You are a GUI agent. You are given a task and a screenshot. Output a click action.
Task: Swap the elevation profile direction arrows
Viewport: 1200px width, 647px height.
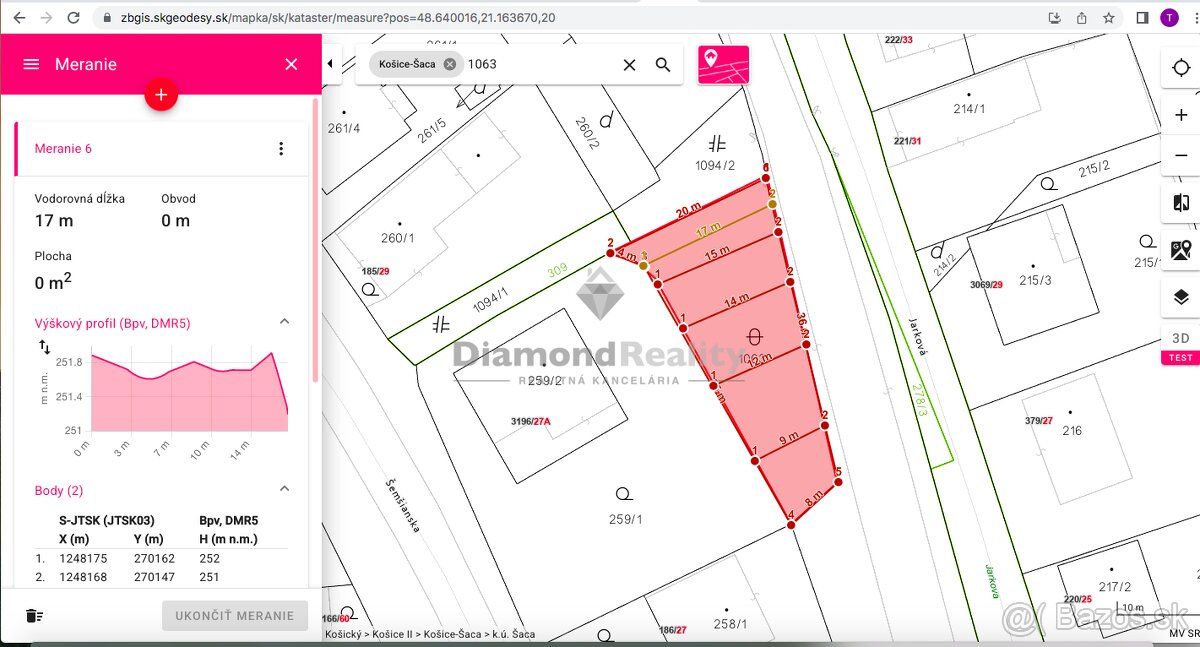[44, 347]
